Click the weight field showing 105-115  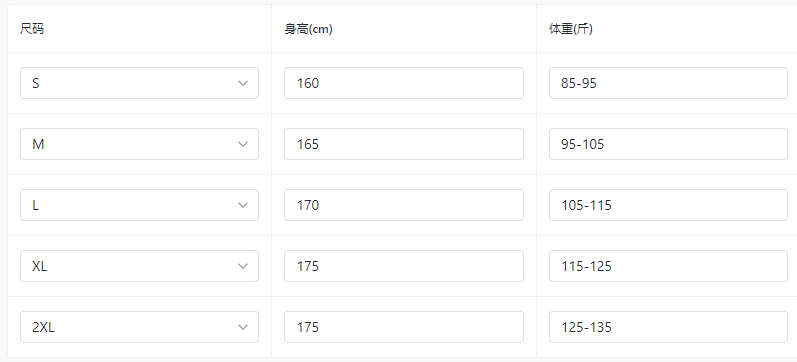[x=668, y=205]
